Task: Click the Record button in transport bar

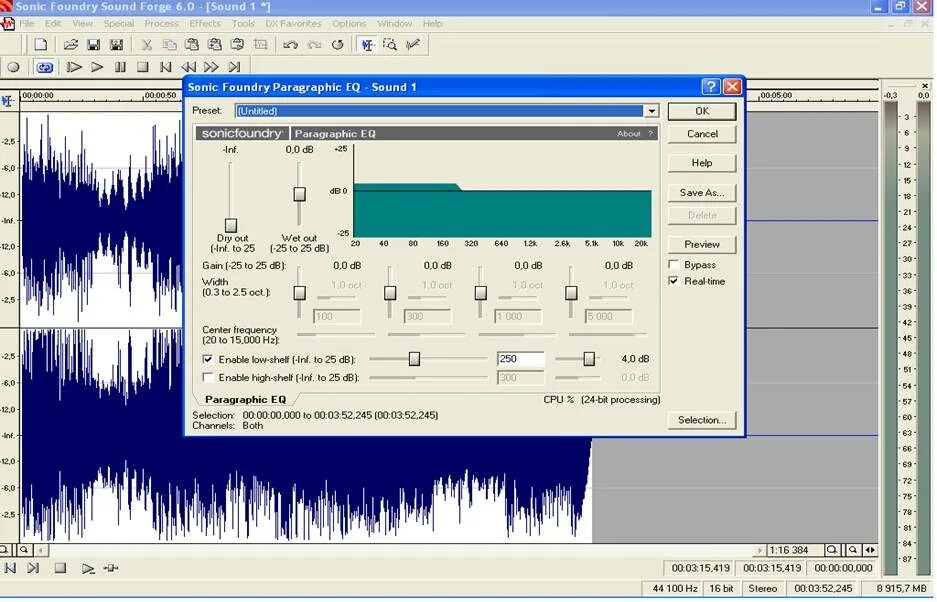Action: tap(14, 68)
